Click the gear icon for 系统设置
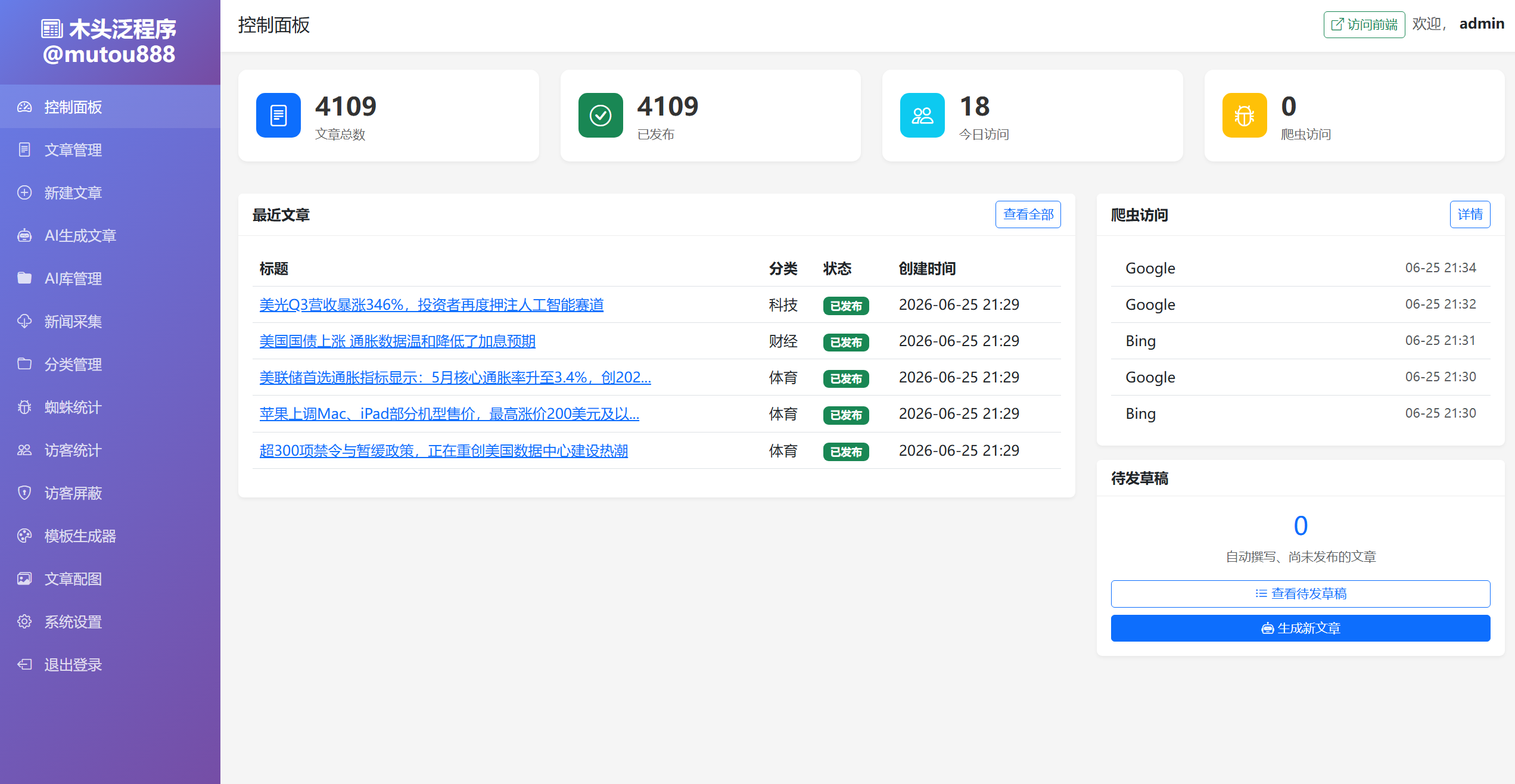1515x784 pixels. tap(24, 622)
